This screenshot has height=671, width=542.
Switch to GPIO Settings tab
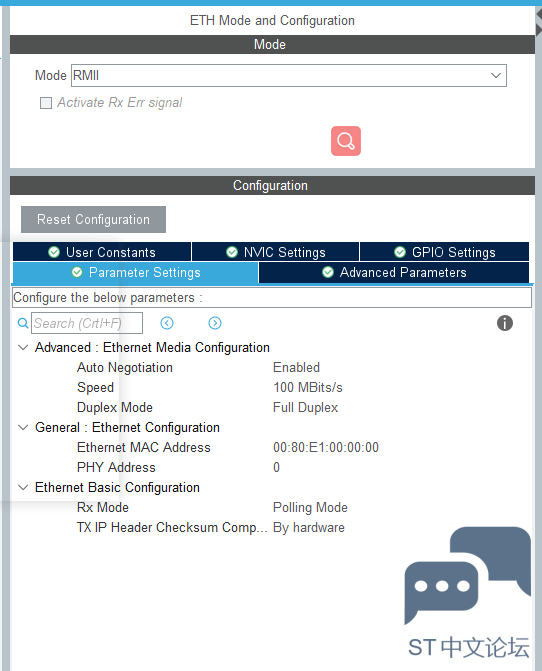(x=444, y=252)
